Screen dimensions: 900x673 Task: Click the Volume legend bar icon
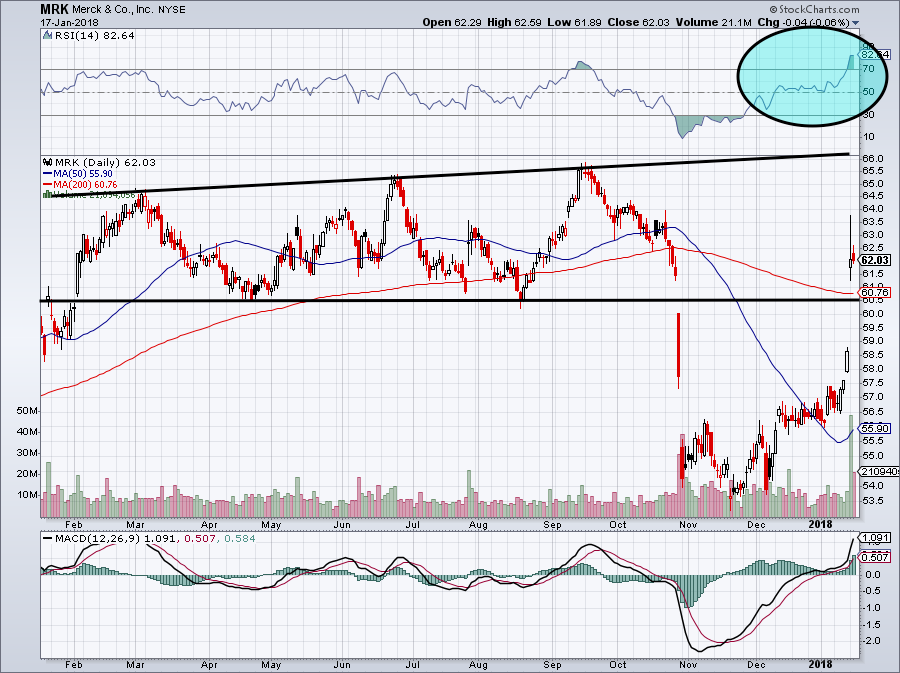(x=47, y=194)
